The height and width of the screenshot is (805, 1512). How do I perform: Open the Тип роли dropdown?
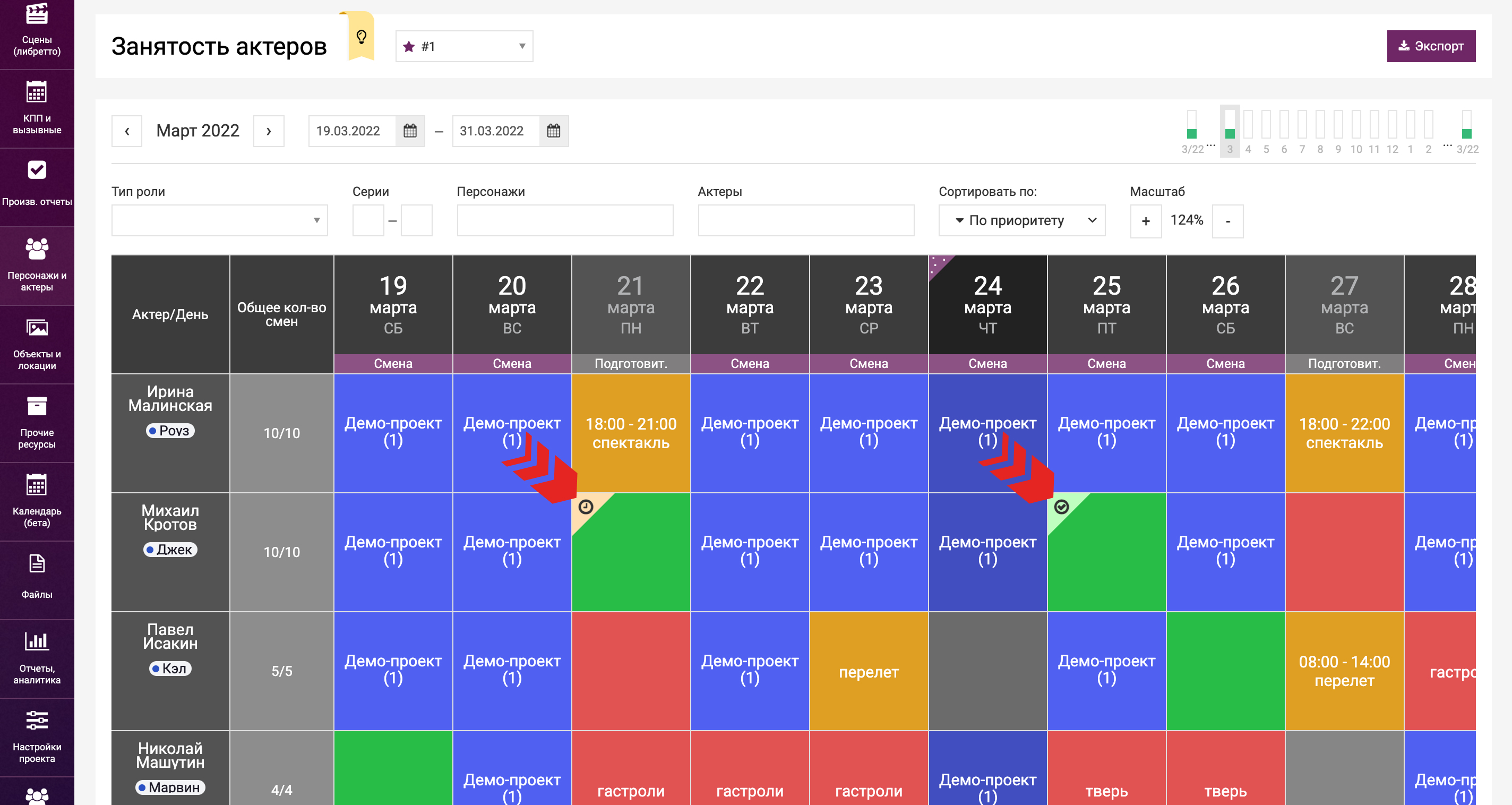(x=219, y=220)
